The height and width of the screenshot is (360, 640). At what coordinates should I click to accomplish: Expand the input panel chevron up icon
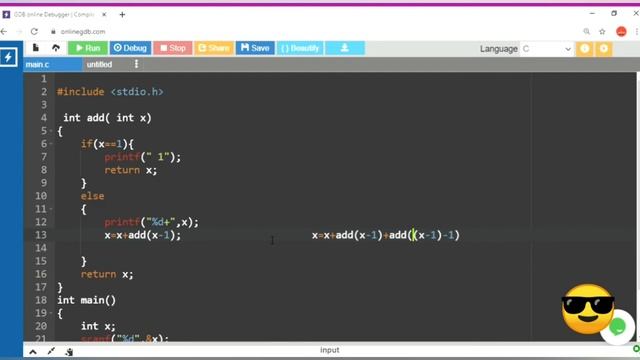tap(33, 351)
